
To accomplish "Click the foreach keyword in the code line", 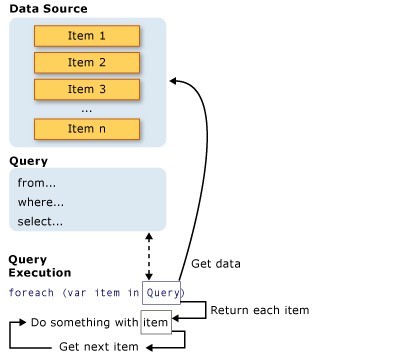I will click(x=31, y=293).
